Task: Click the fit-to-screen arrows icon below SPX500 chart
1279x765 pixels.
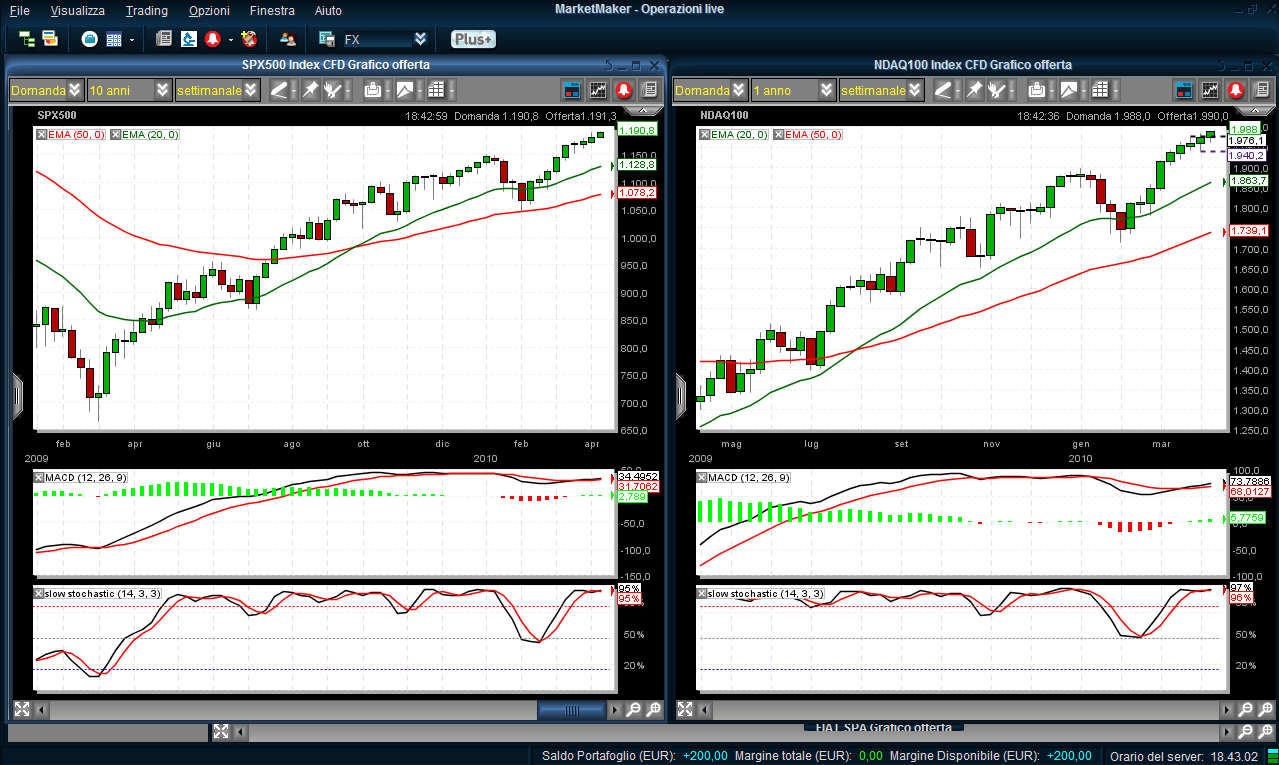Action: click(21, 710)
